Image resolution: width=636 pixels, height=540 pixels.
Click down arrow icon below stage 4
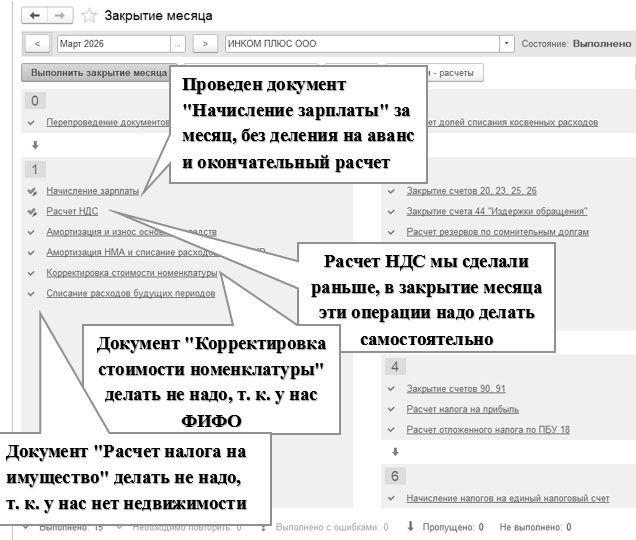395,452
